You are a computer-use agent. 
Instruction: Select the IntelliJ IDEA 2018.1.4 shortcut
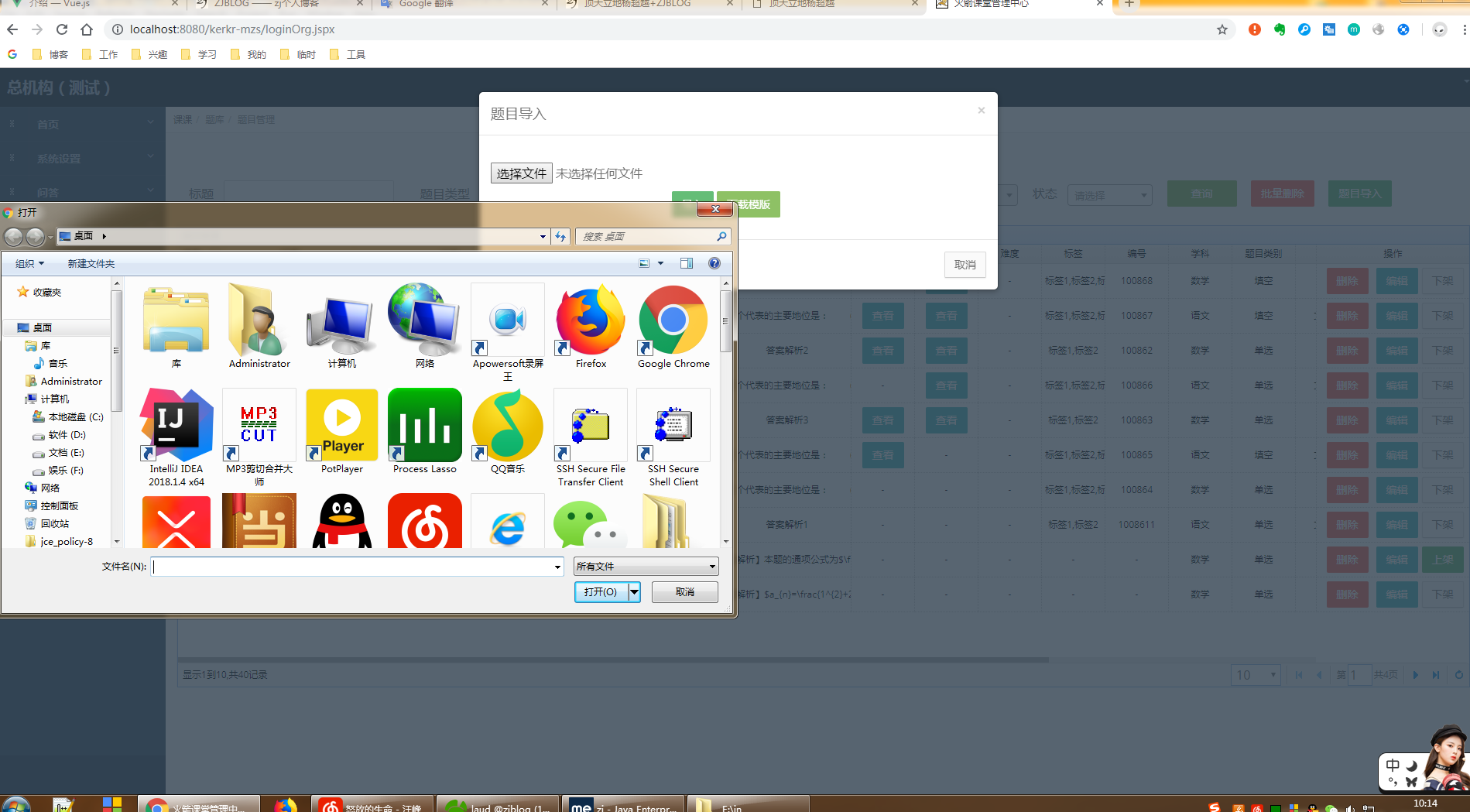[176, 425]
